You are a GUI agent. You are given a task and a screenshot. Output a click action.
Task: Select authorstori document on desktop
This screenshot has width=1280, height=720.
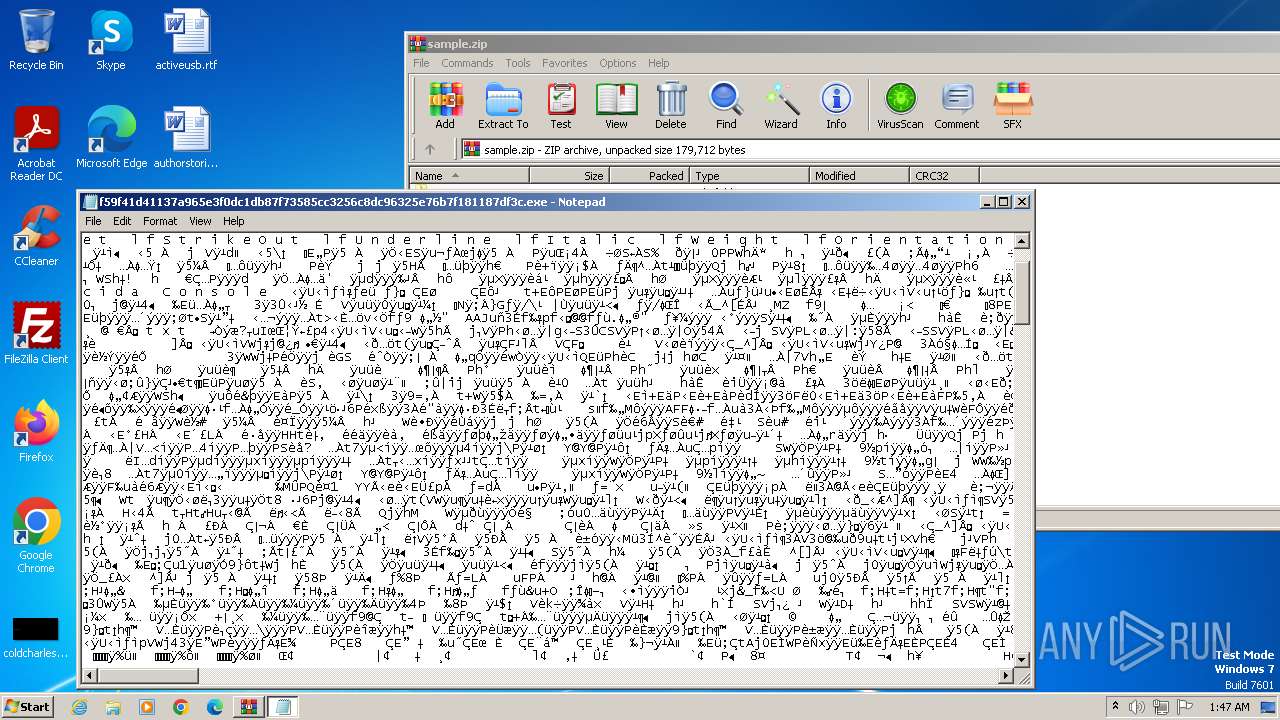[x=186, y=138]
